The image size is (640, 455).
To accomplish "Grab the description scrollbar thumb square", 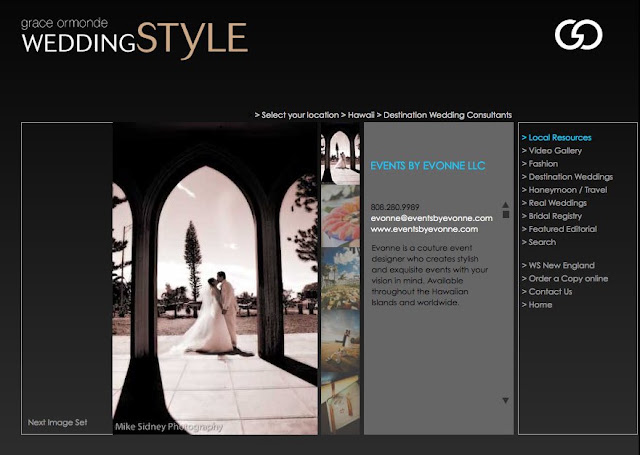I will click(506, 214).
